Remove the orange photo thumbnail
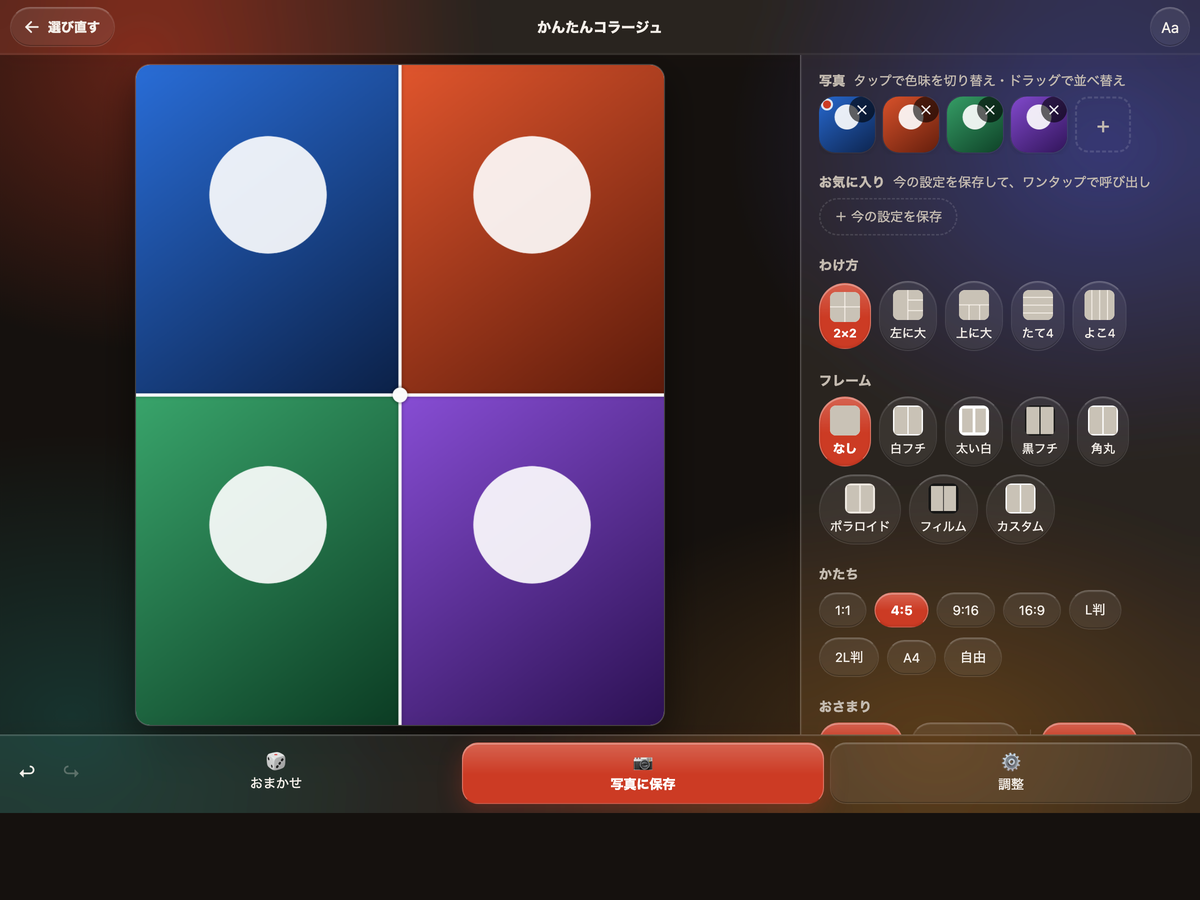This screenshot has width=1200, height=900. (926, 110)
